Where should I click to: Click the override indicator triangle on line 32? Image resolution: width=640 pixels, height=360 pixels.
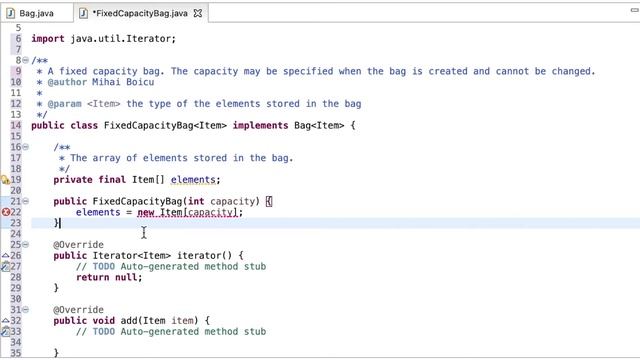5,320
